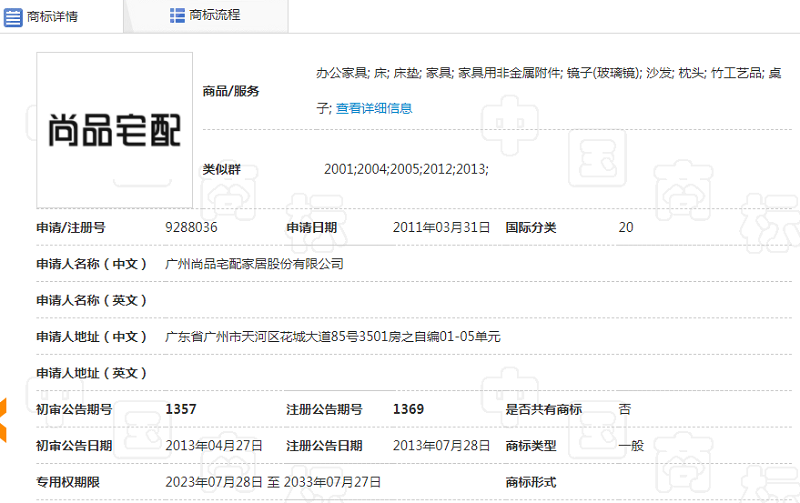Click the 商品/服务 label
The image size is (800, 503).
tap(231, 91)
